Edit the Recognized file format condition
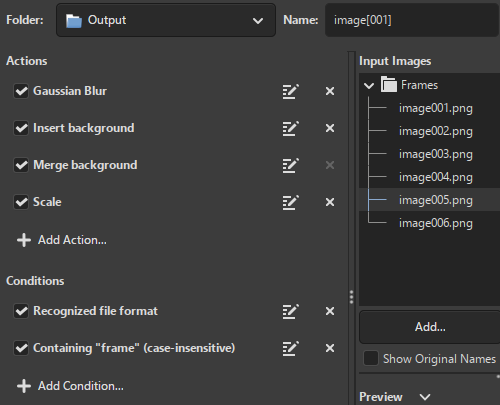The width and height of the screenshot is (500, 405). 290,311
